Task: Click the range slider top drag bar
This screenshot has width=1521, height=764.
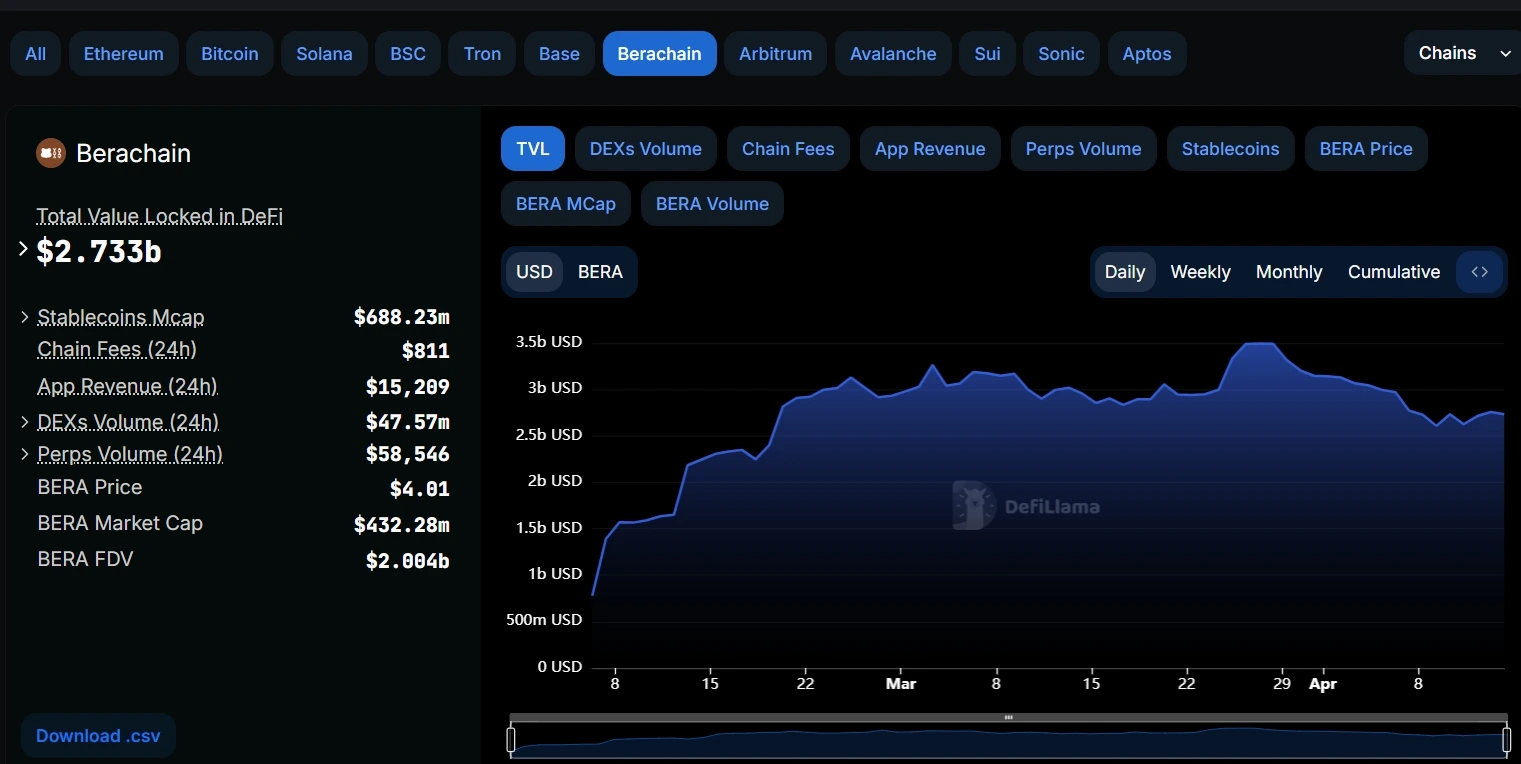Action: pos(1008,718)
